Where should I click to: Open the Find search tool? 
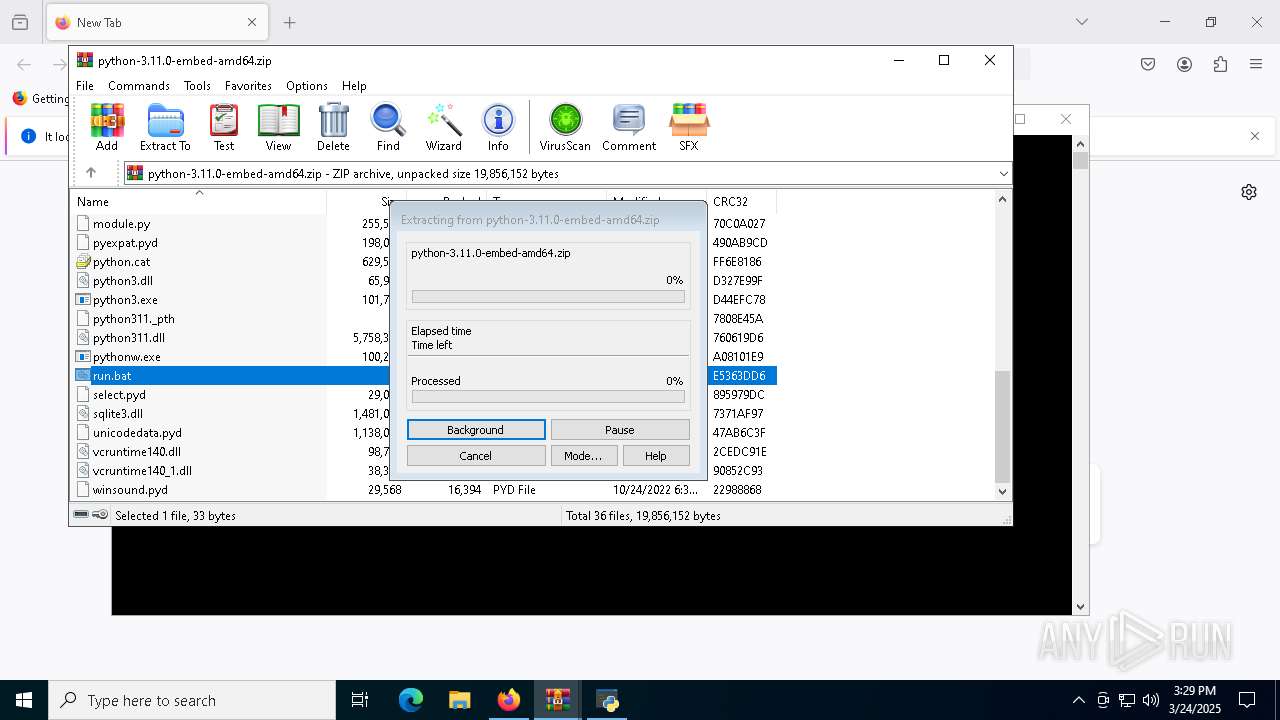(388, 127)
